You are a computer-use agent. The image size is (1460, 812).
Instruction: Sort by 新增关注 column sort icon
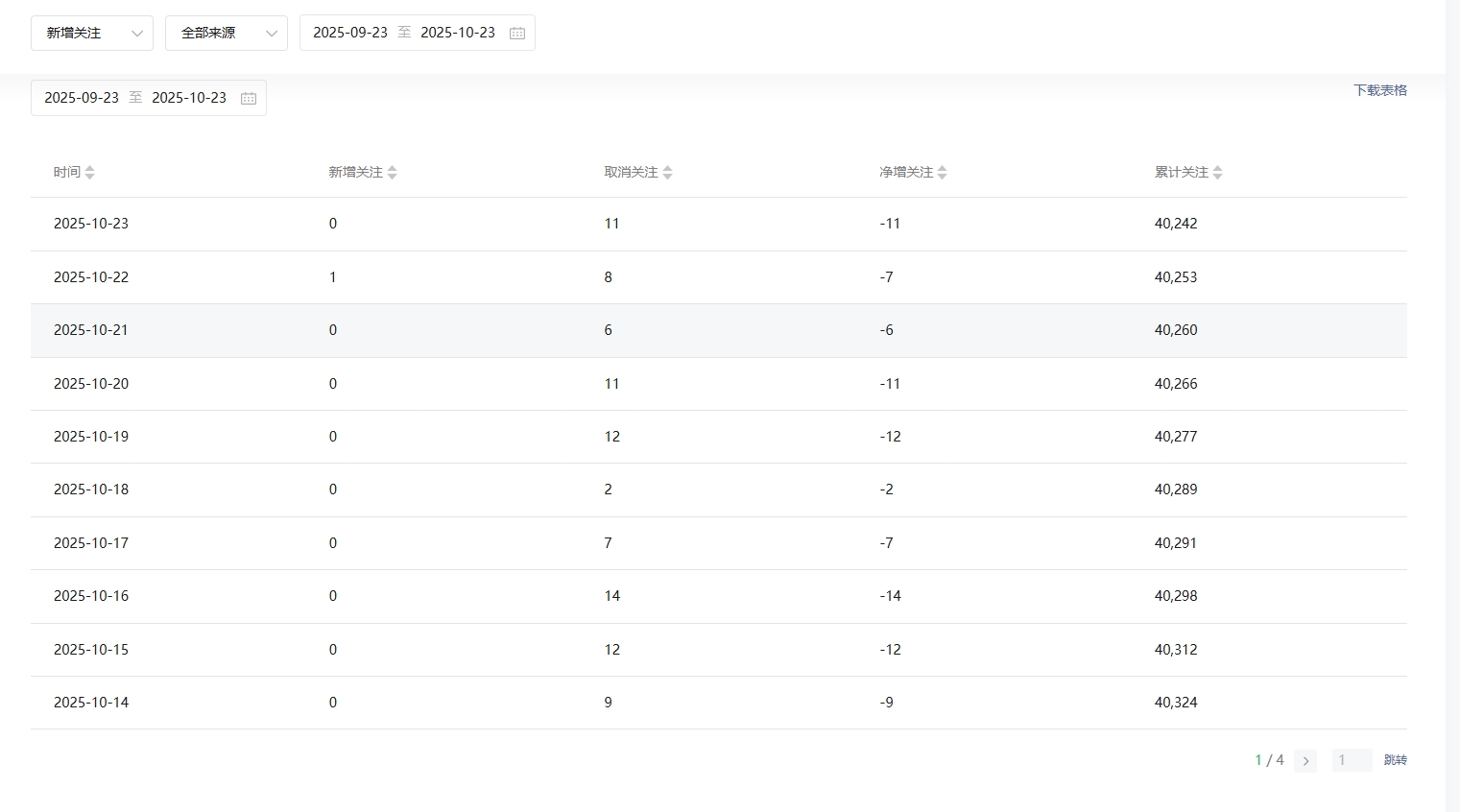392,173
